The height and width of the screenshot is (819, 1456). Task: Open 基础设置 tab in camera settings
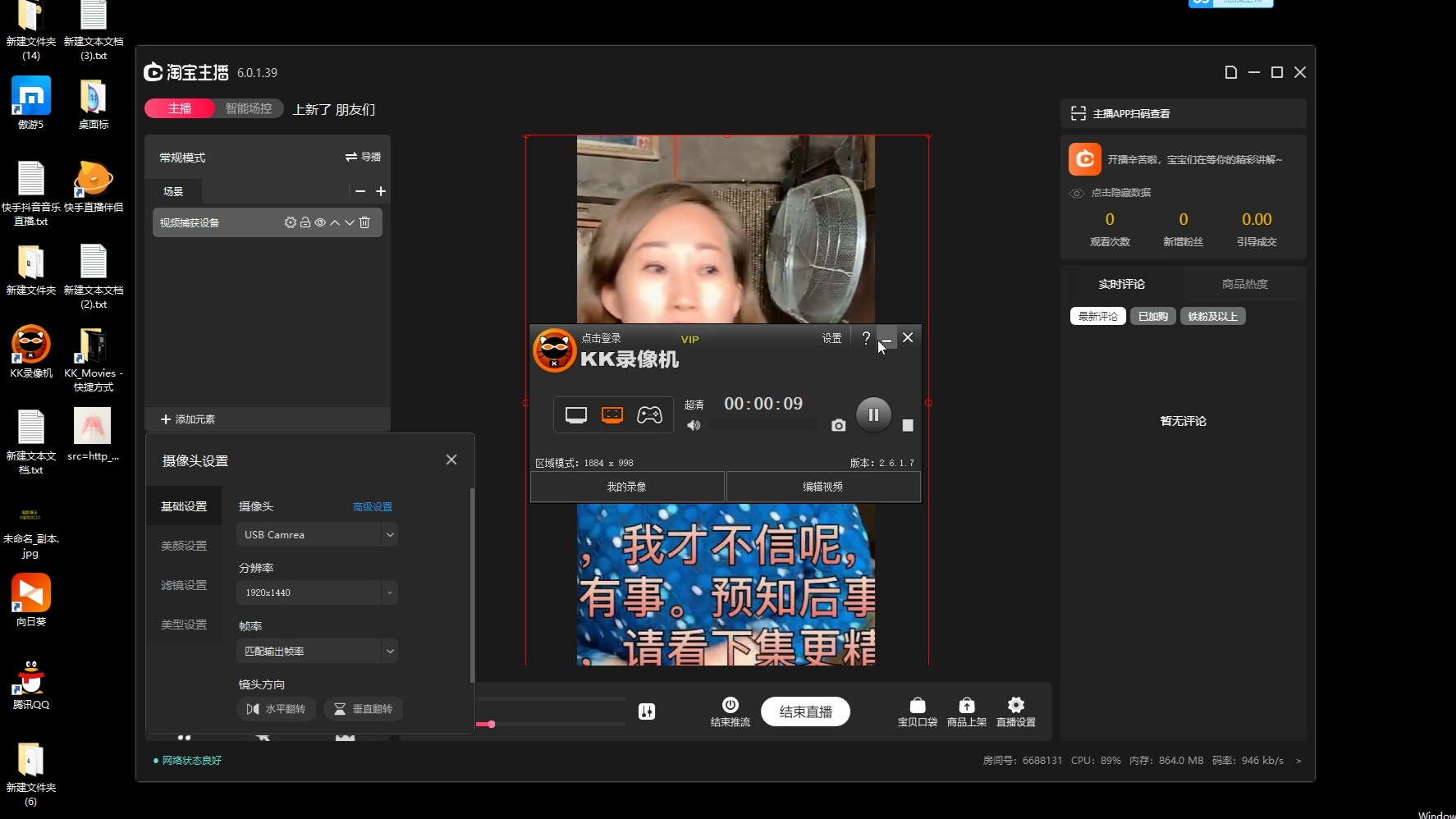point(184,506)
